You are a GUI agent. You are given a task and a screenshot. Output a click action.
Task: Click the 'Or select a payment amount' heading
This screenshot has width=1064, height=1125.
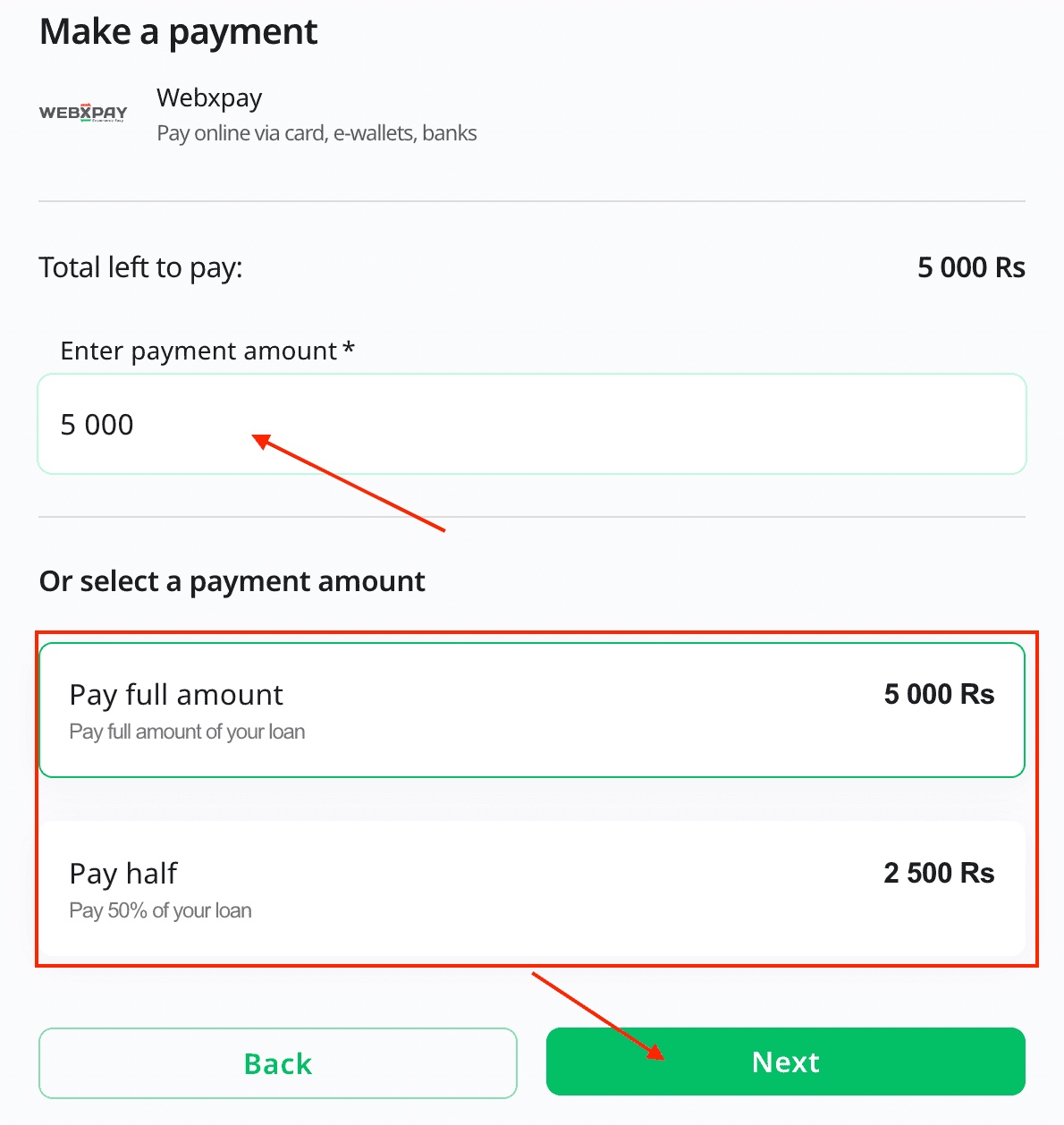(x=232, y=581)
